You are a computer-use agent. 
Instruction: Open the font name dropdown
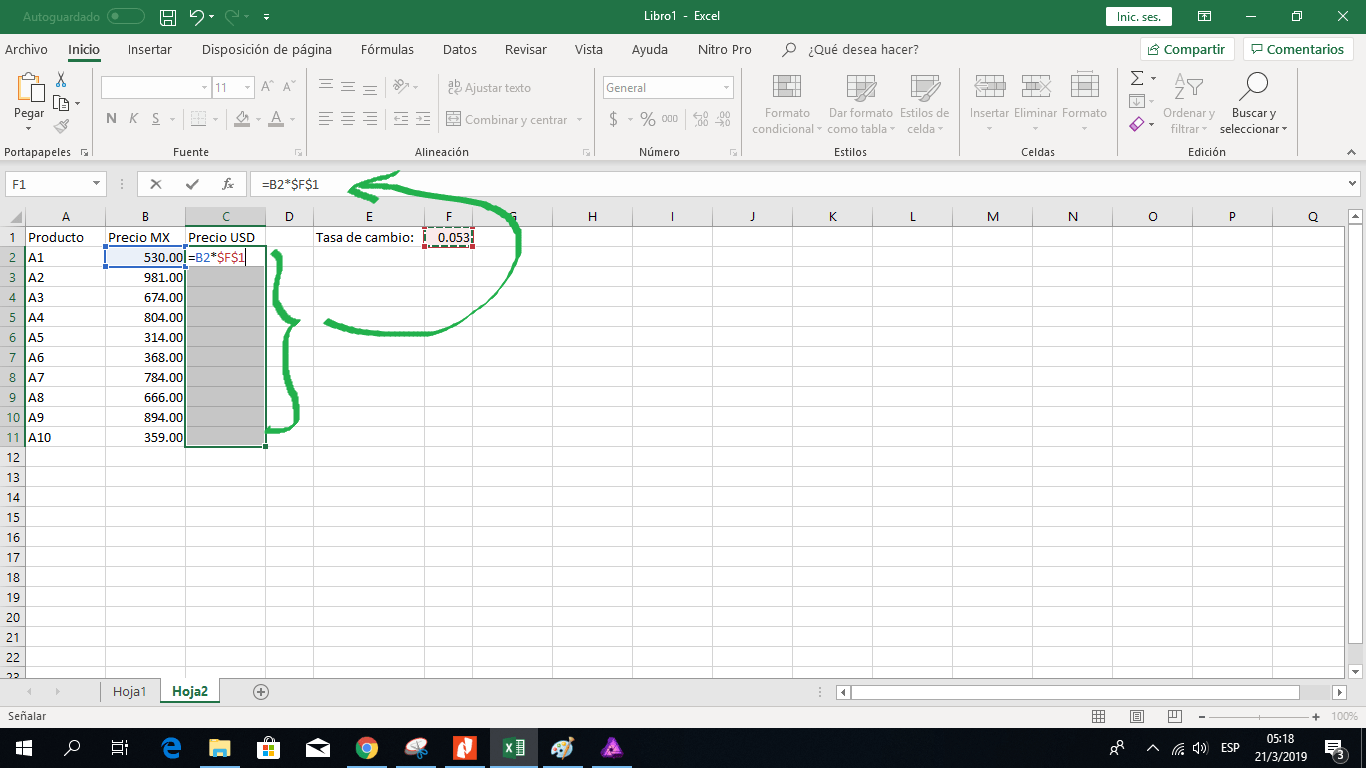point(204,88)
